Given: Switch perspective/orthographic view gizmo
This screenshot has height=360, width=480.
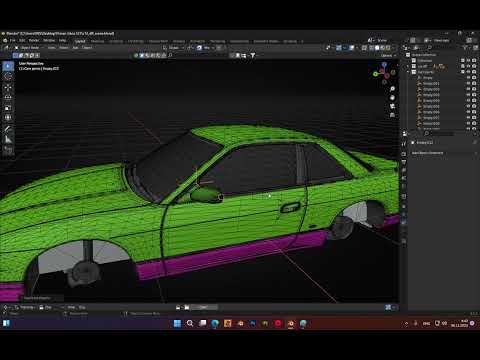Looking at the screenshot, I should click(x=392, y=115).
